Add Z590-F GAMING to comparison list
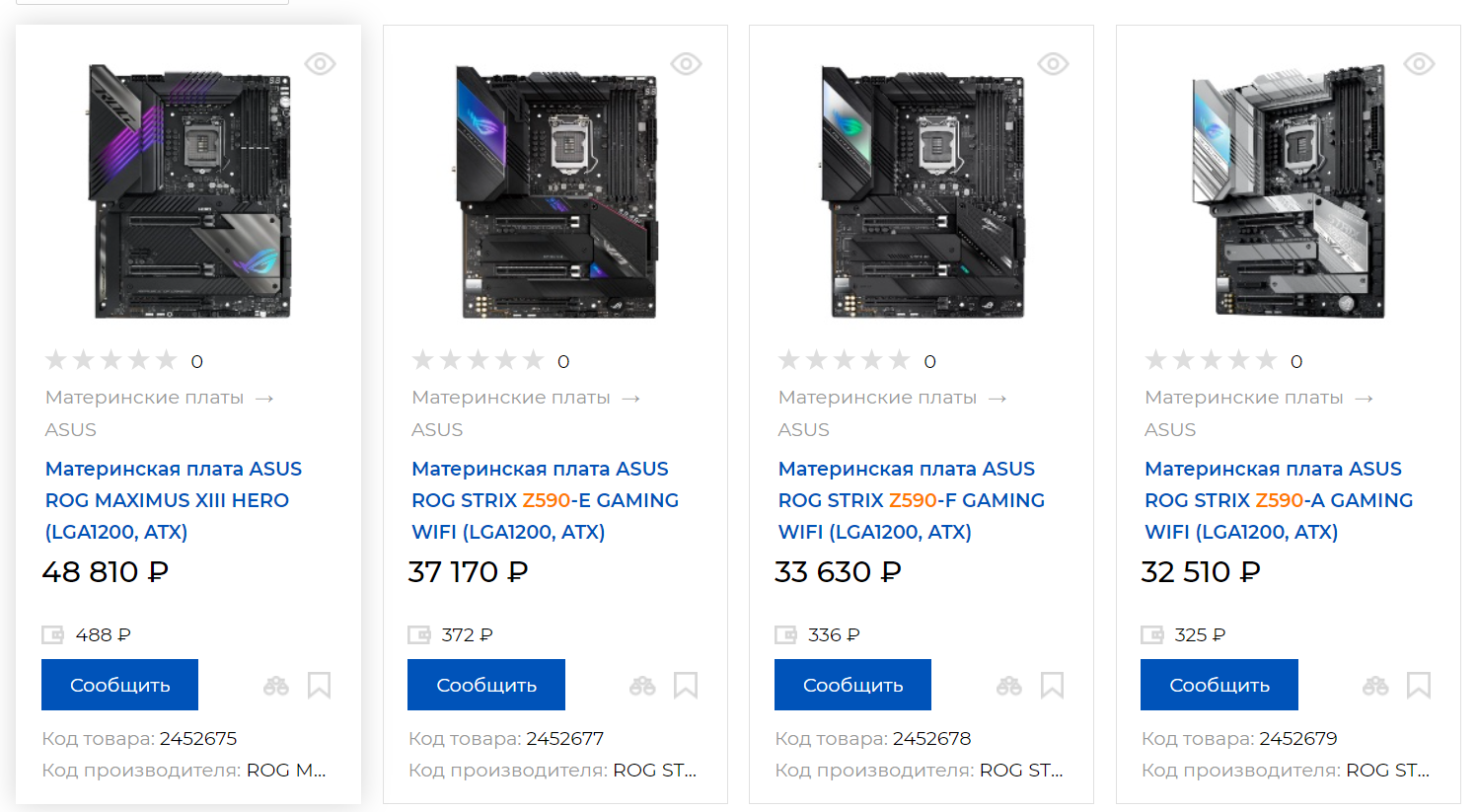1477x812 pixels. point(1008,686)
